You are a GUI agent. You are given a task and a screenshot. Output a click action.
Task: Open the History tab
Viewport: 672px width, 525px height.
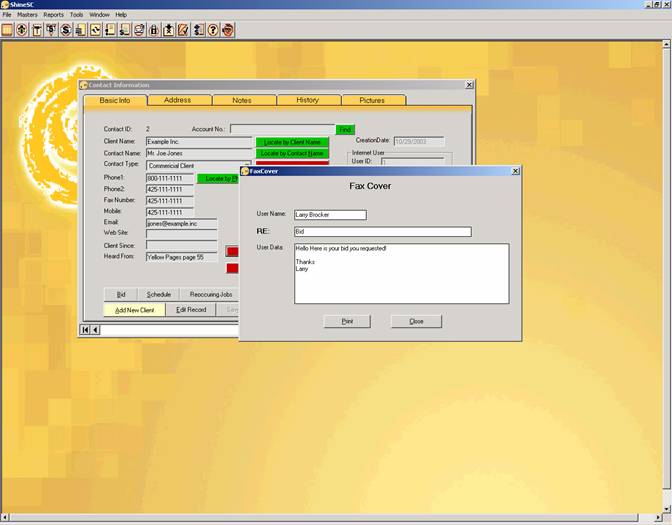click(307, 100)
